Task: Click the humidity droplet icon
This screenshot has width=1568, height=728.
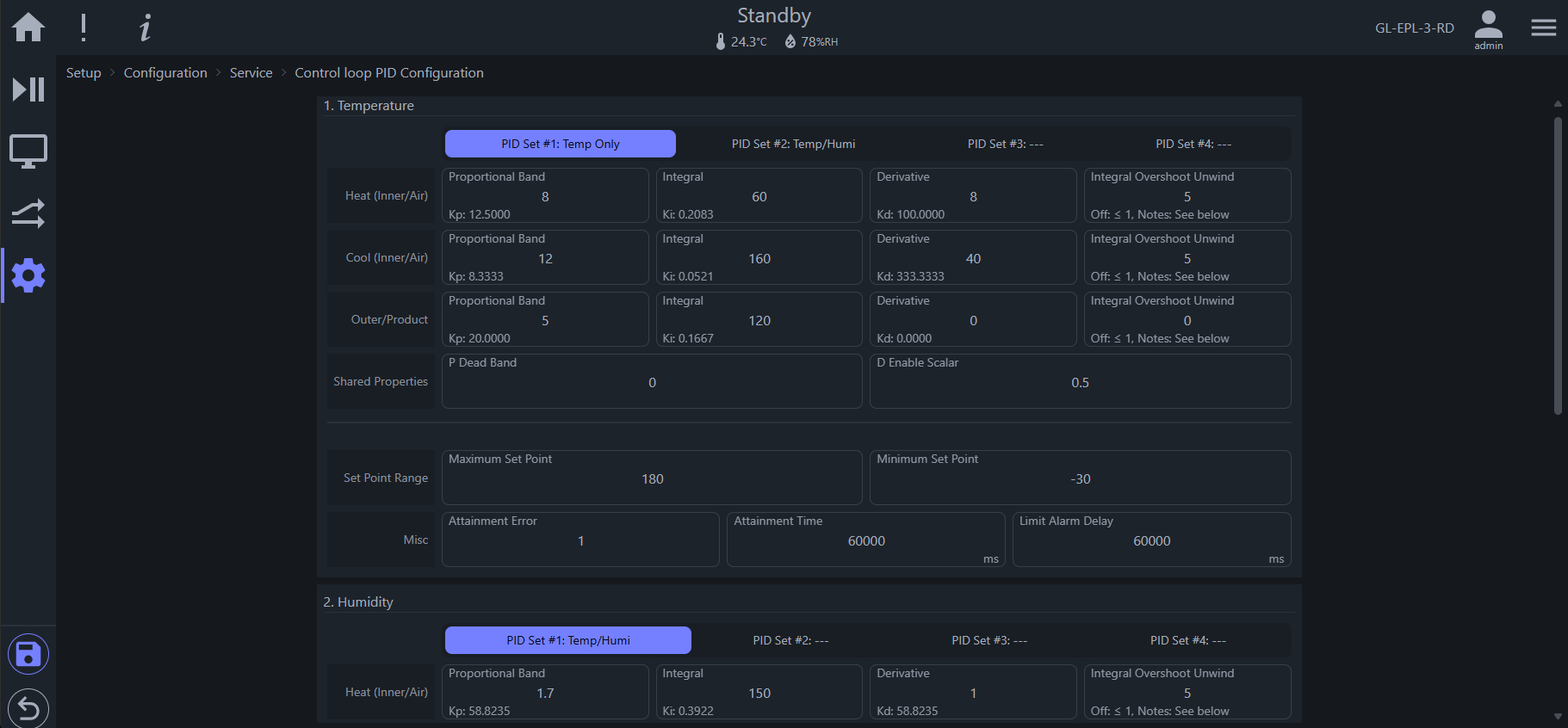Action: pyautogui.click(x=790, y=41)
